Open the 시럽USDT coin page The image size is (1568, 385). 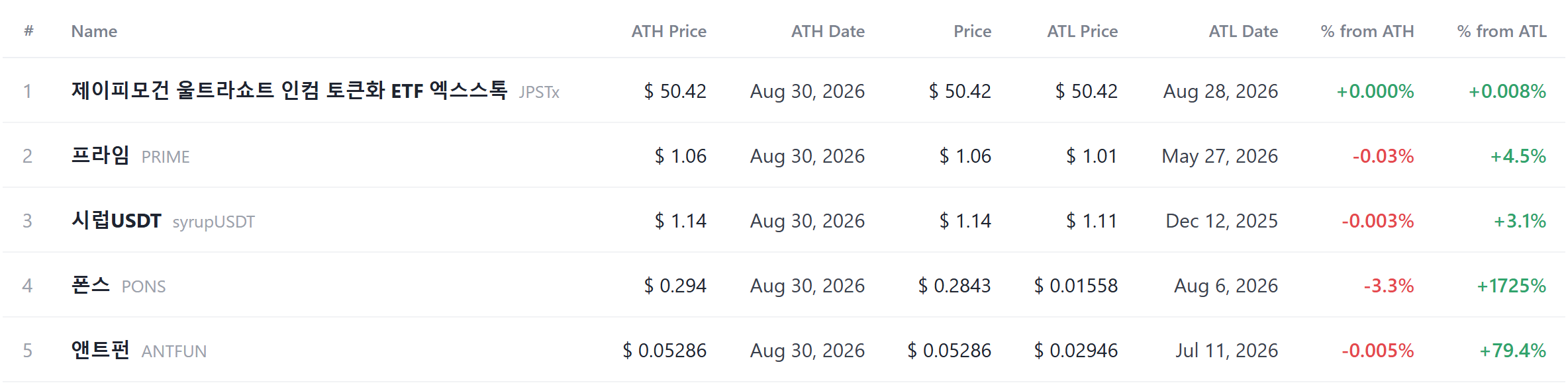click(117, 220)
